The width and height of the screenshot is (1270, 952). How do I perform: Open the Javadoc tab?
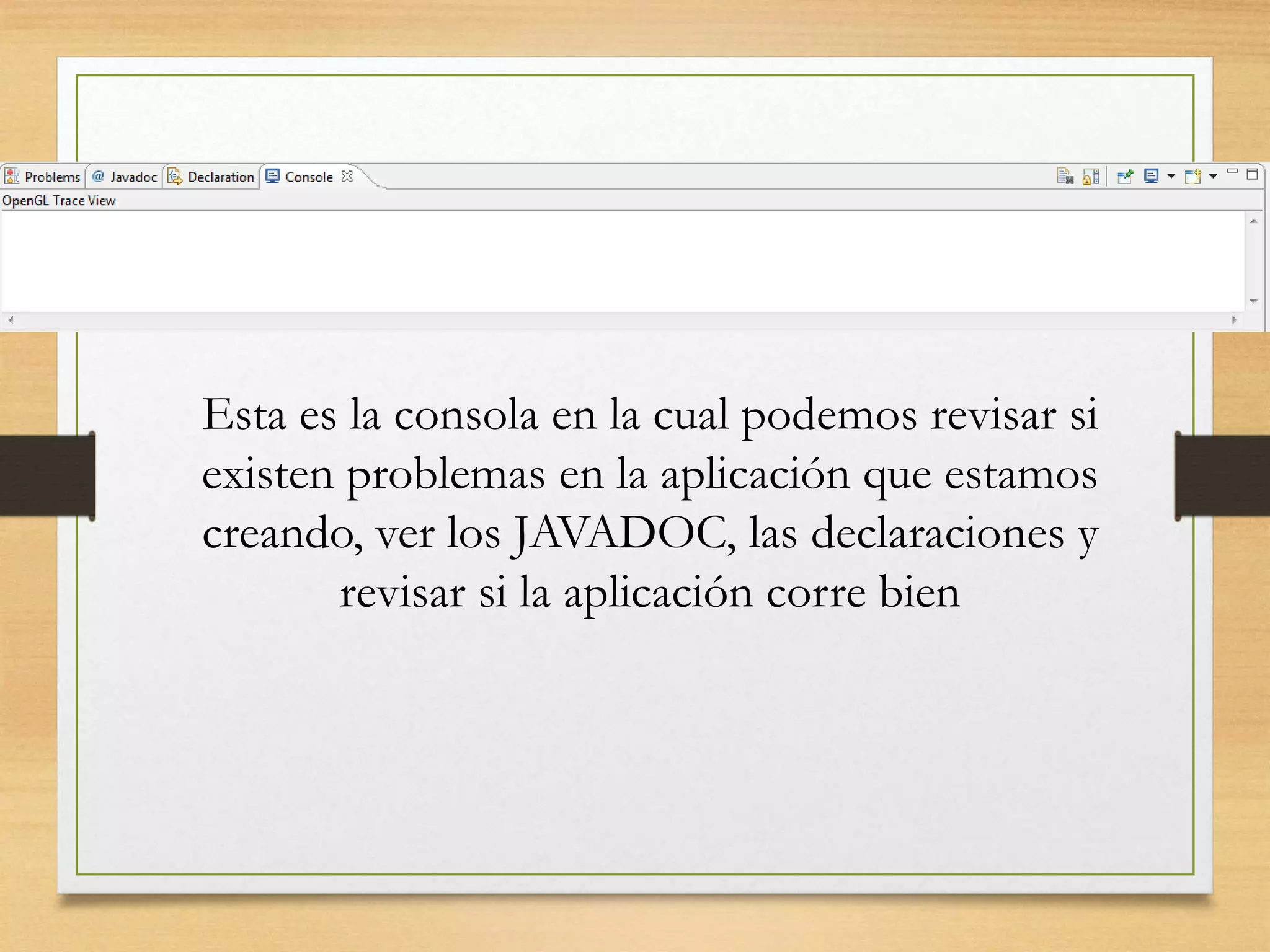point(125,177)
